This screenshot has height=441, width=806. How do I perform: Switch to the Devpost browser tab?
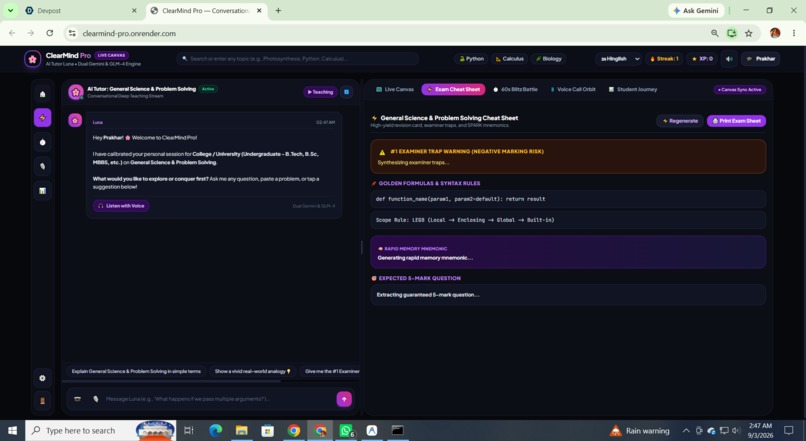tap(81, 10)
